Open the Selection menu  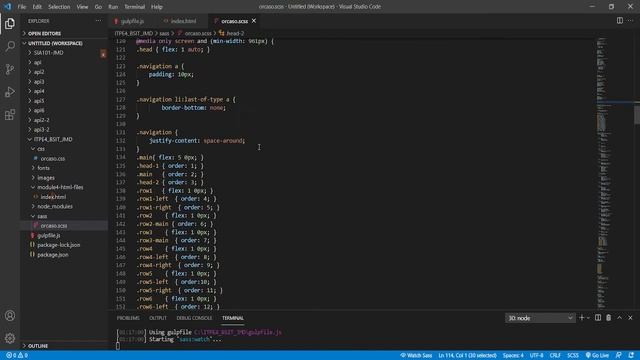(x=59, y=7)
